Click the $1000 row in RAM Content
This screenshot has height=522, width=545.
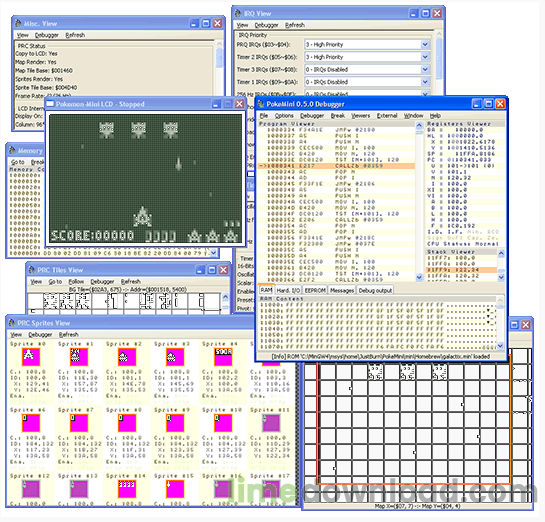[377, 305]
